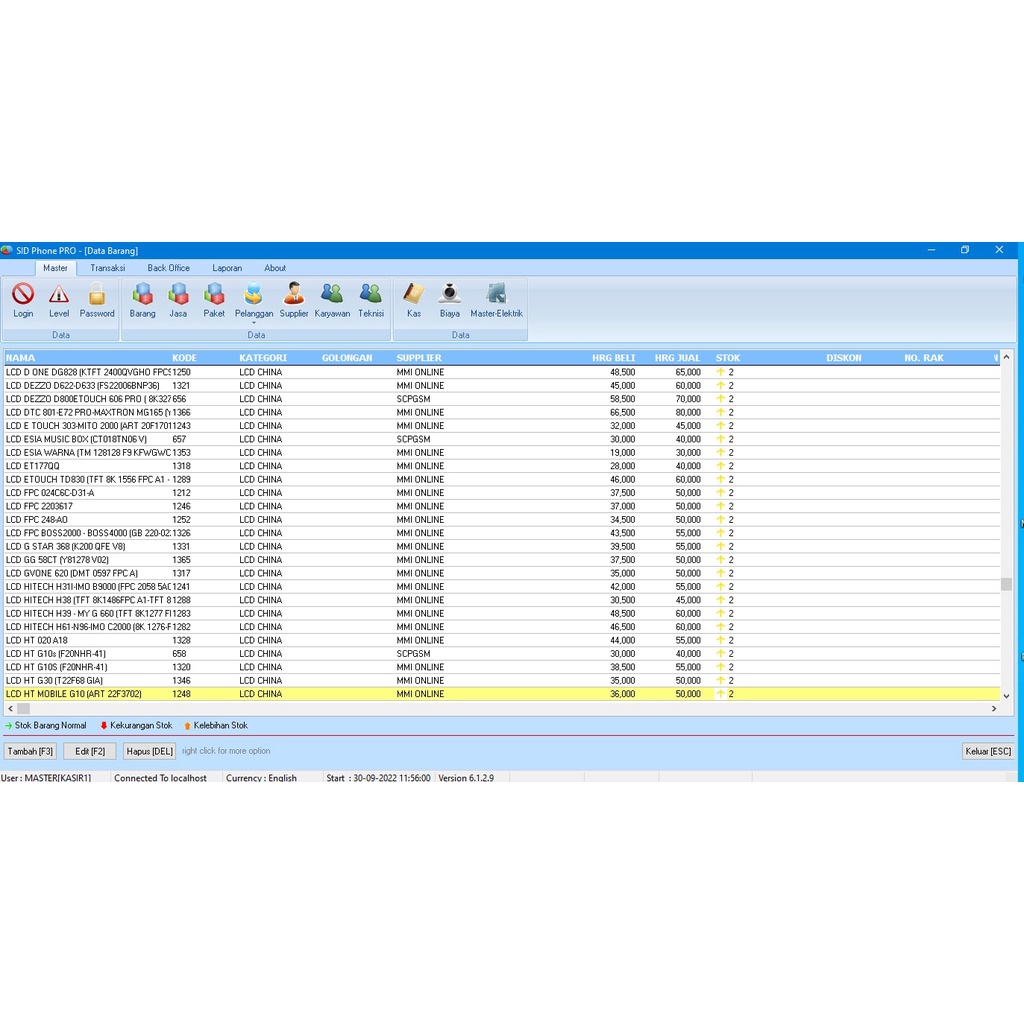Expand the Pelanggan dropdown arrow
The width and height of the screenshot is (1024, 1024).
point(253,323)
